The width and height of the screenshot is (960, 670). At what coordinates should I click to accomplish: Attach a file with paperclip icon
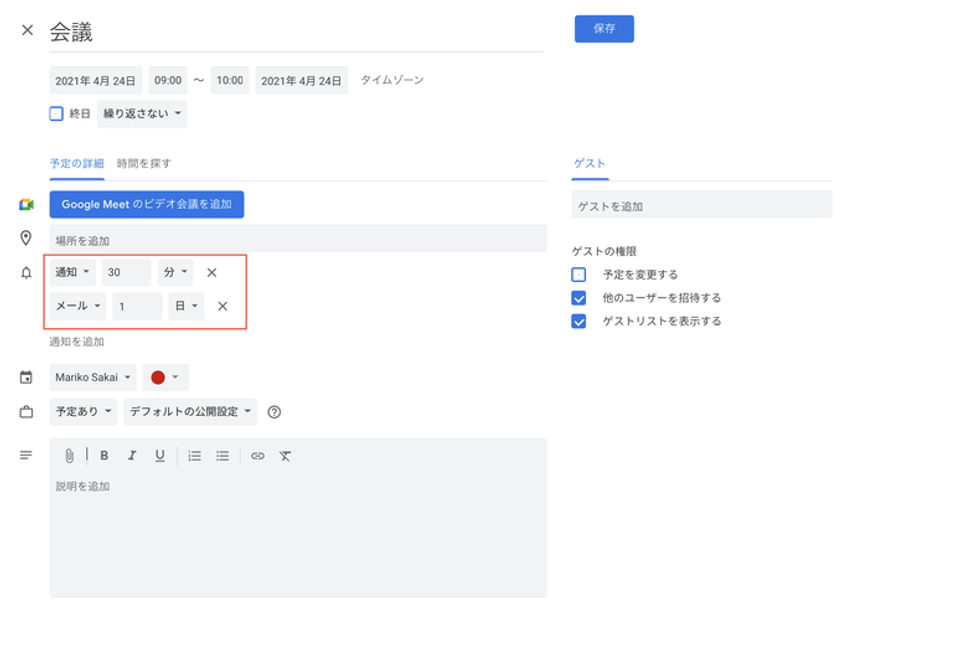coord(69,456)
